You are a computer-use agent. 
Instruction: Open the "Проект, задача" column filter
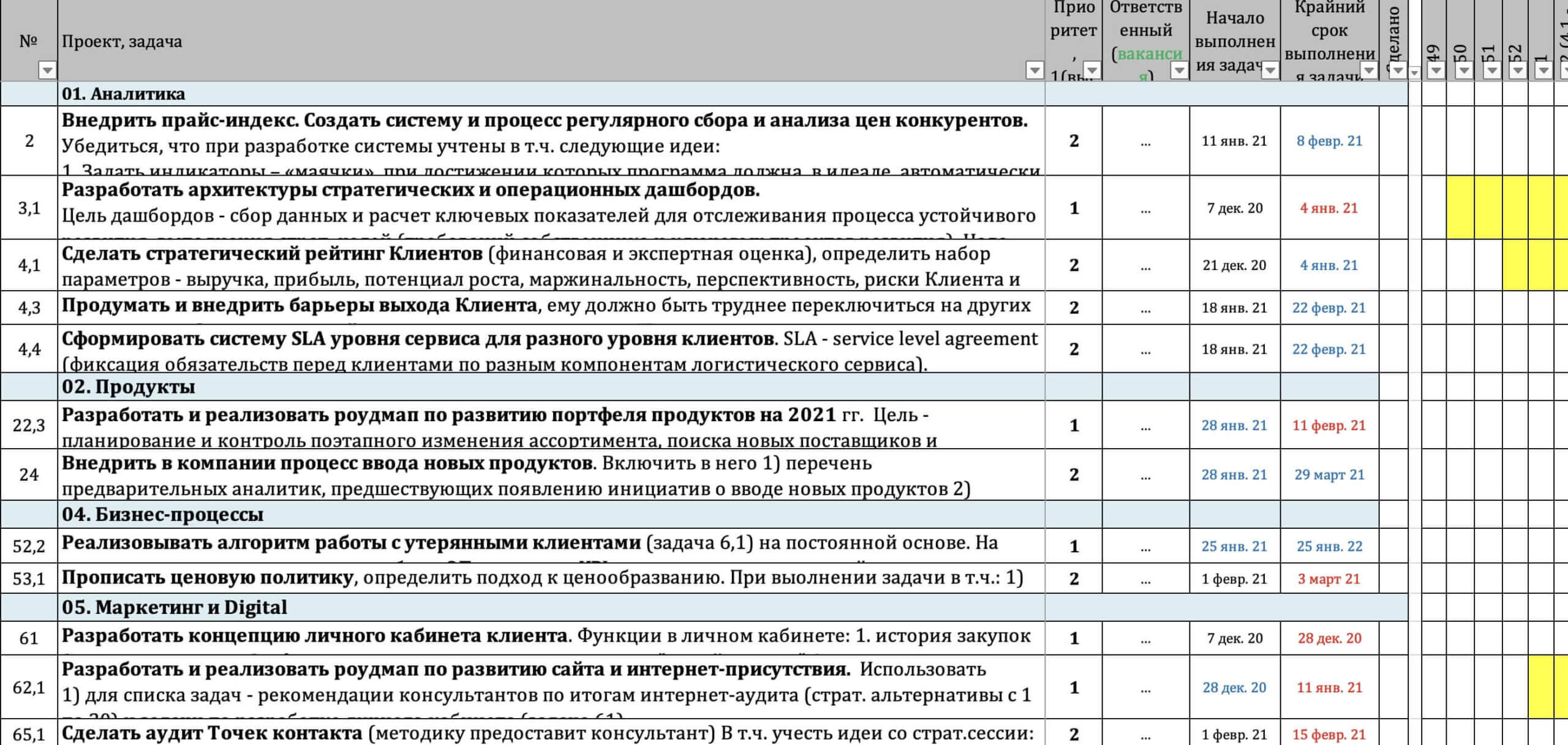click(1034, 70)
